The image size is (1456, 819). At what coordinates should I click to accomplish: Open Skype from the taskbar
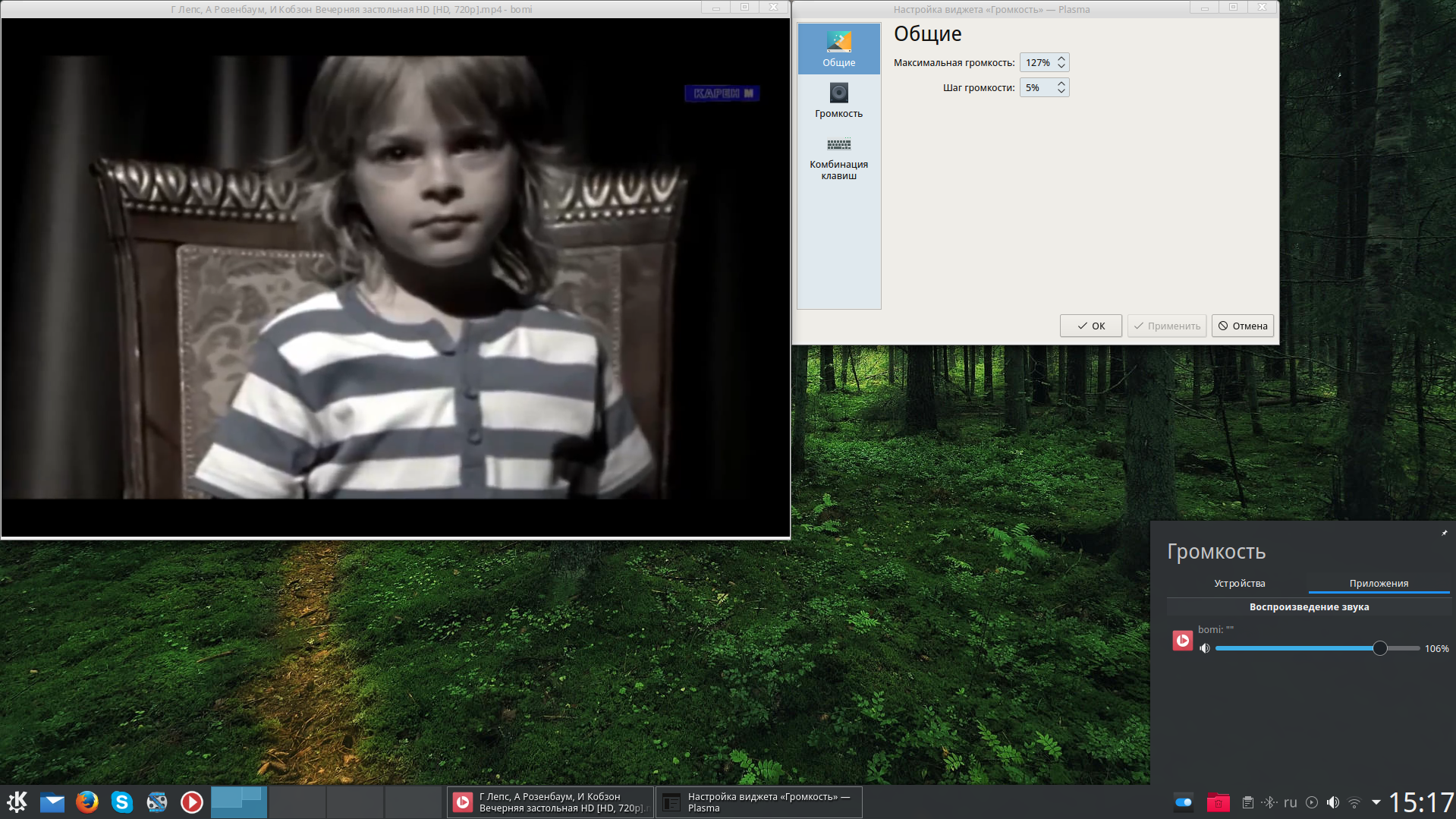[x=122, y=802]
